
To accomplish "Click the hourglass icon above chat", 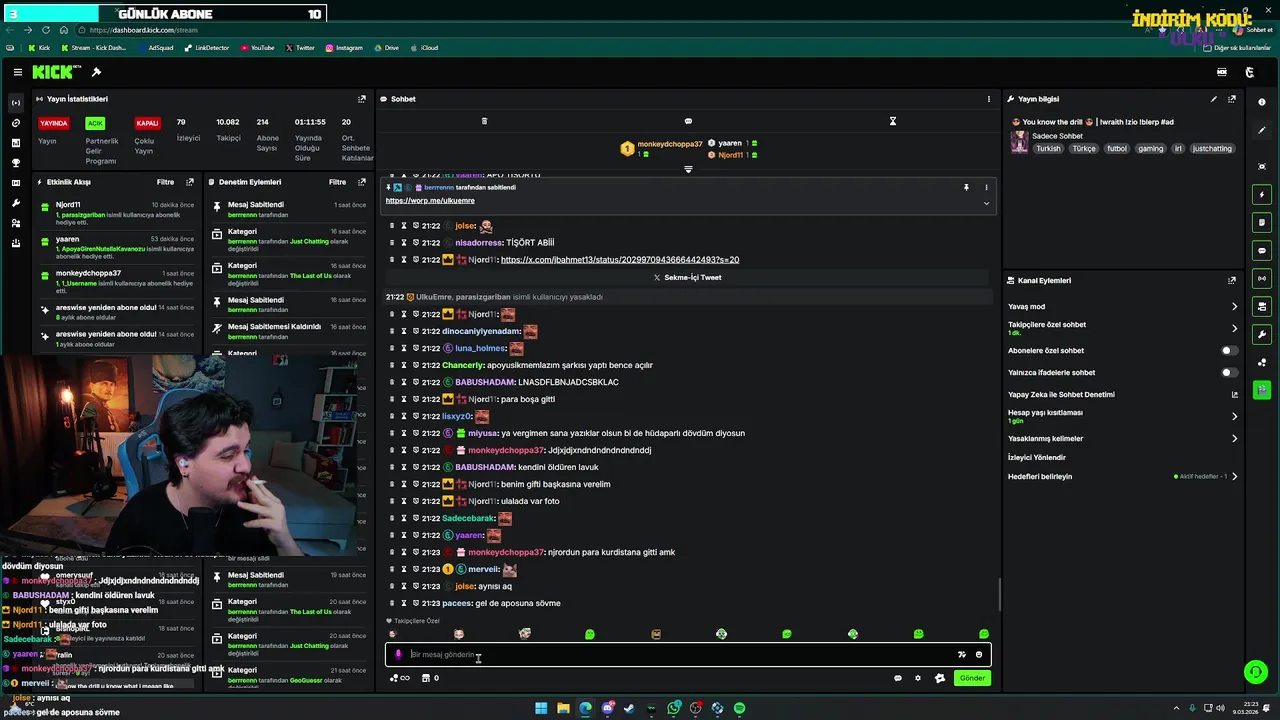I will (893, 121).
